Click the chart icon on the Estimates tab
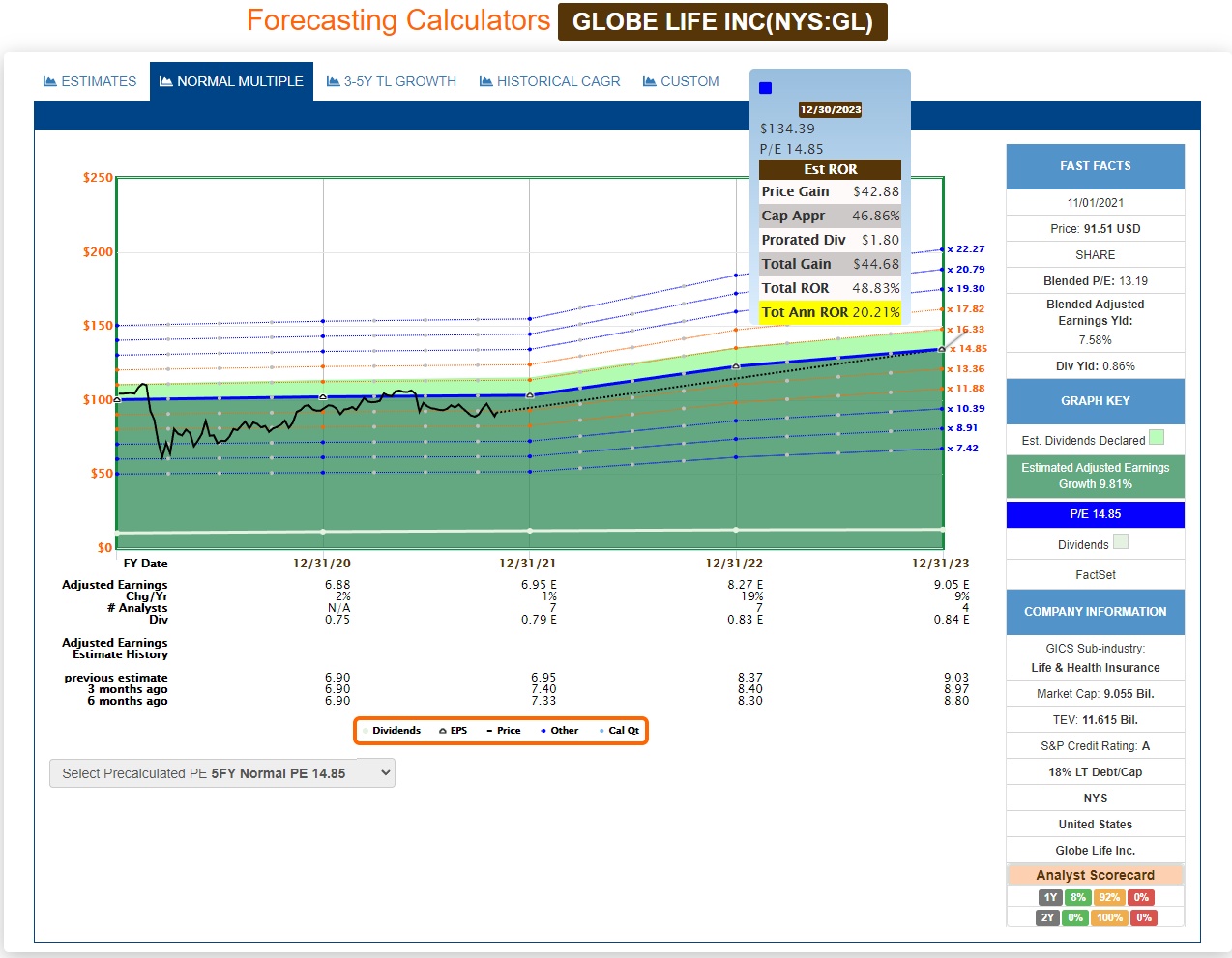Image resolution: width=1232 pixels, height=958 pixels. tap(50, 82)
